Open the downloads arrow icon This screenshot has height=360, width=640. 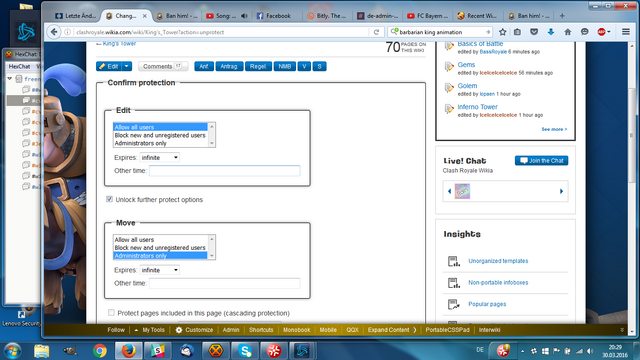[551, 32]
